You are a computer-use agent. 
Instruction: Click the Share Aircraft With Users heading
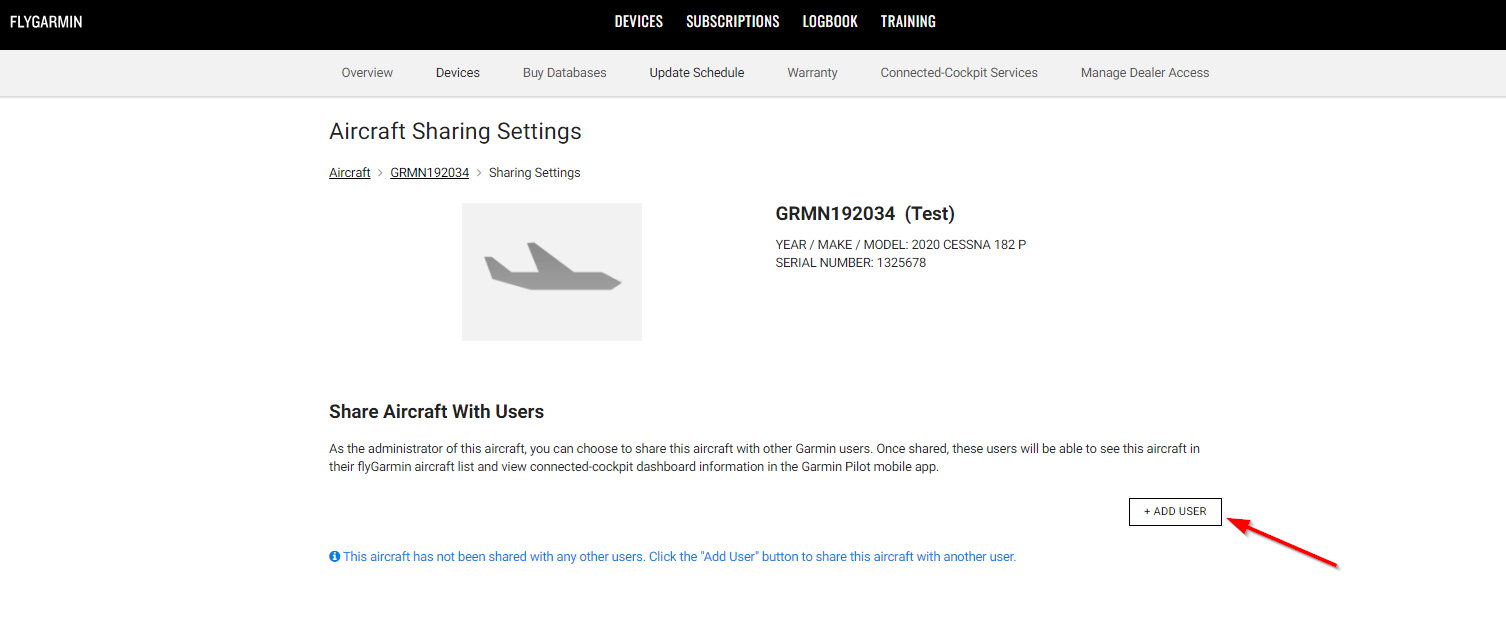pyautogui.click(x=436, y=412)
